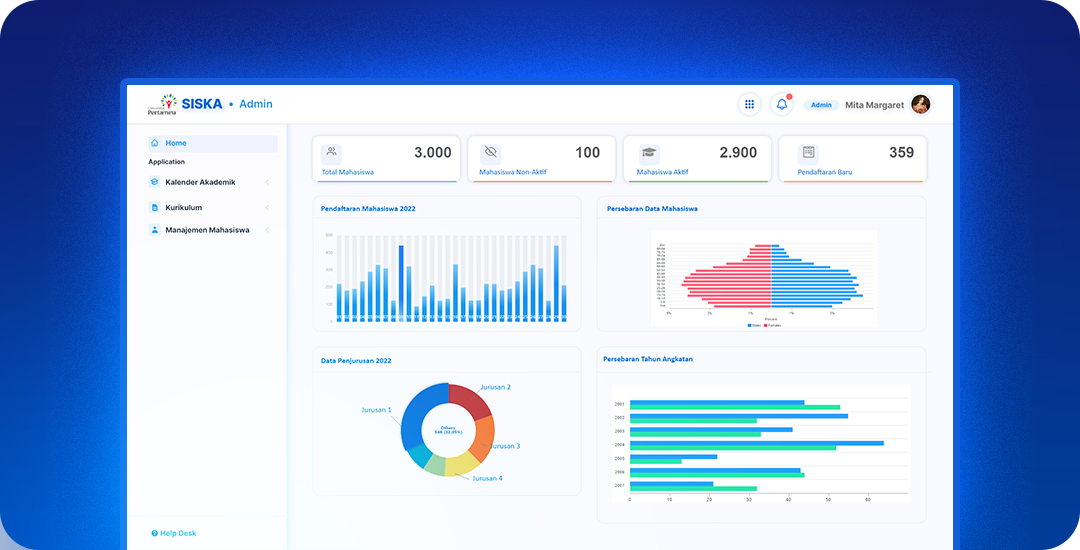Image resolution: width=1080 pixels, height=550 pixels.
Task: Expand the Kurikulum submenu chevron
Action: point(267,207)
